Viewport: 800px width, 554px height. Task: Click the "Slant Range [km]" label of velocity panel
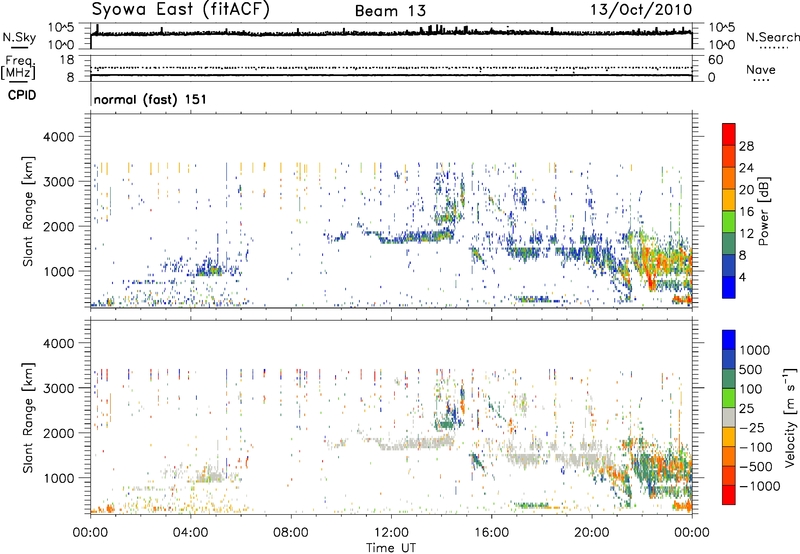pos(28,417)
